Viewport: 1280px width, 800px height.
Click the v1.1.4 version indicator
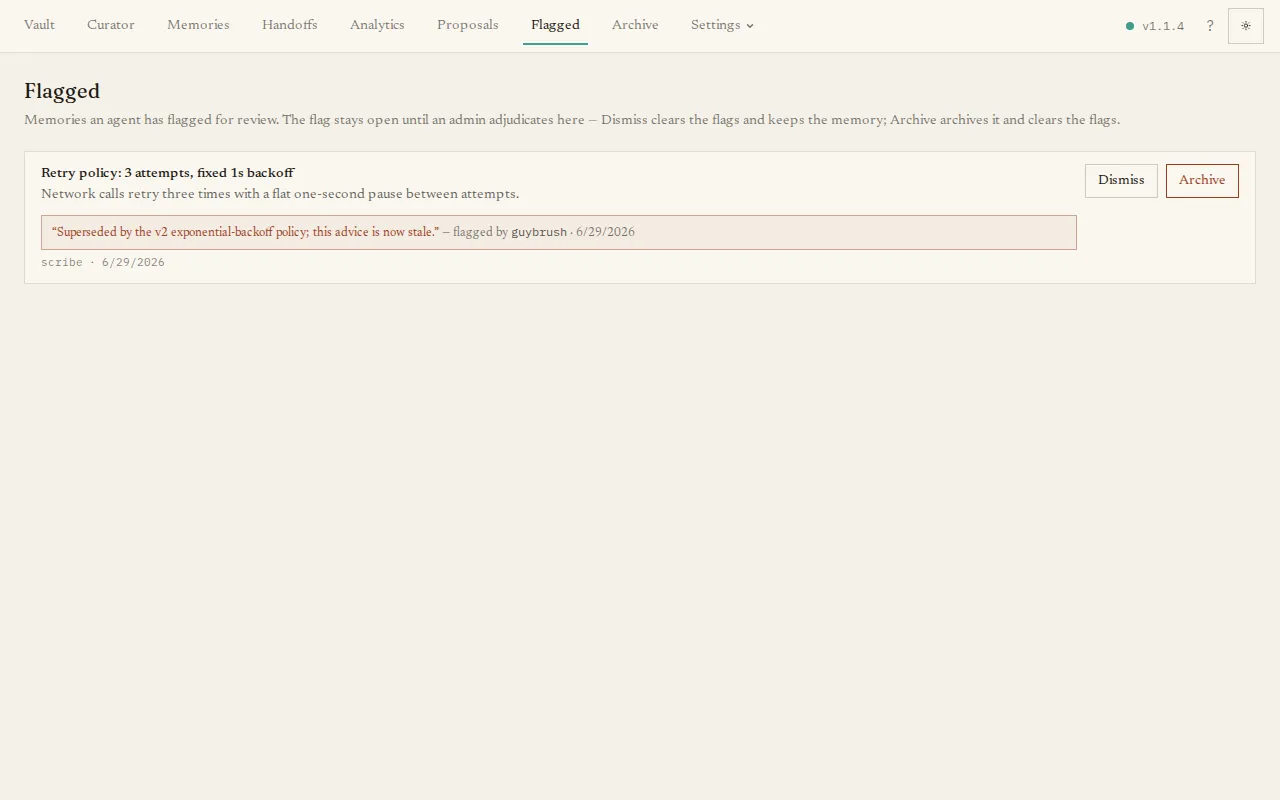[x=1163, y=26]
